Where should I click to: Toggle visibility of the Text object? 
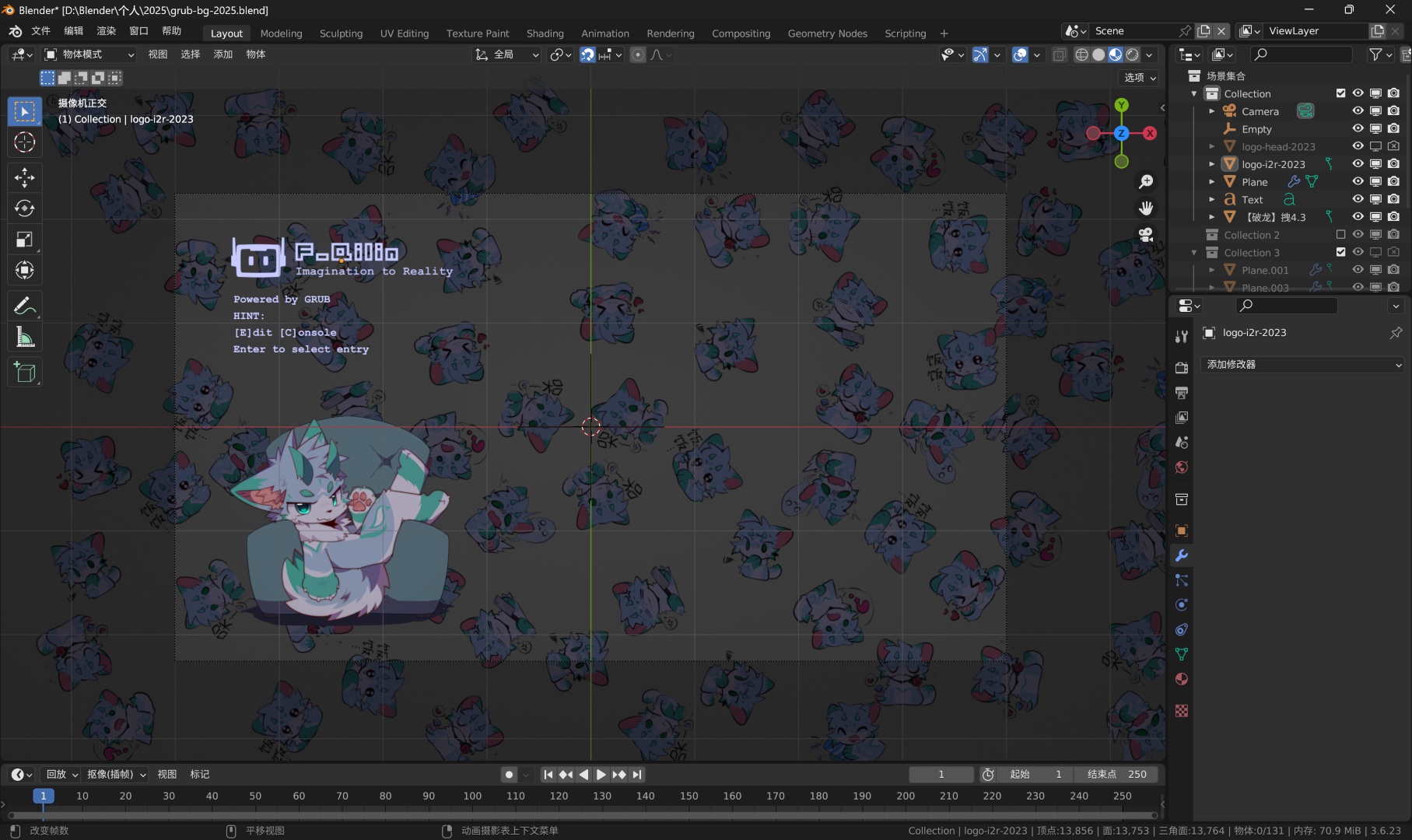[x=1358, y=199]
